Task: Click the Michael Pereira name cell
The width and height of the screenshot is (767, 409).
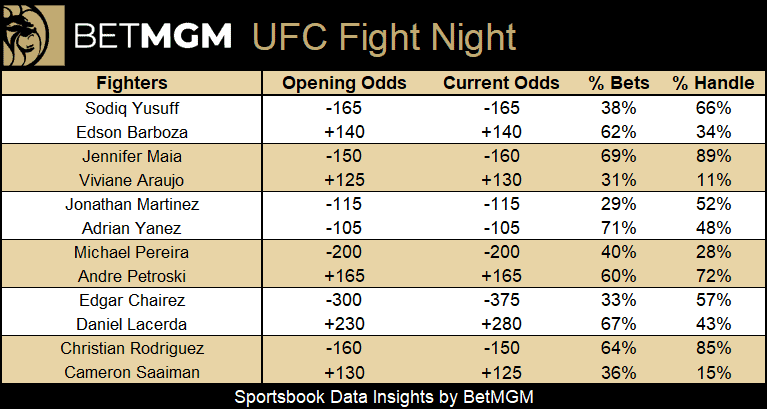Action: pyautogui.click(x=132, y=252)
